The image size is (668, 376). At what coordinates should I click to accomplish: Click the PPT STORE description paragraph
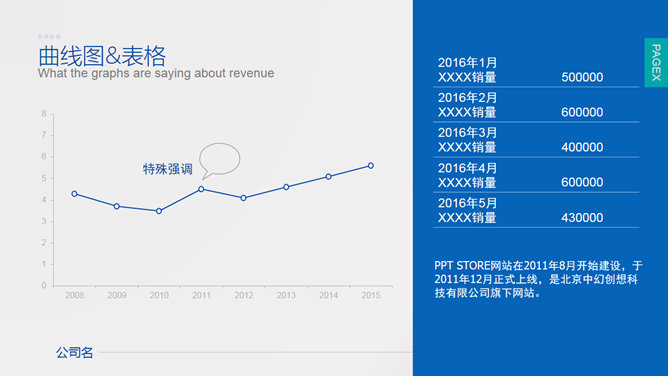[x=538, y=279]
